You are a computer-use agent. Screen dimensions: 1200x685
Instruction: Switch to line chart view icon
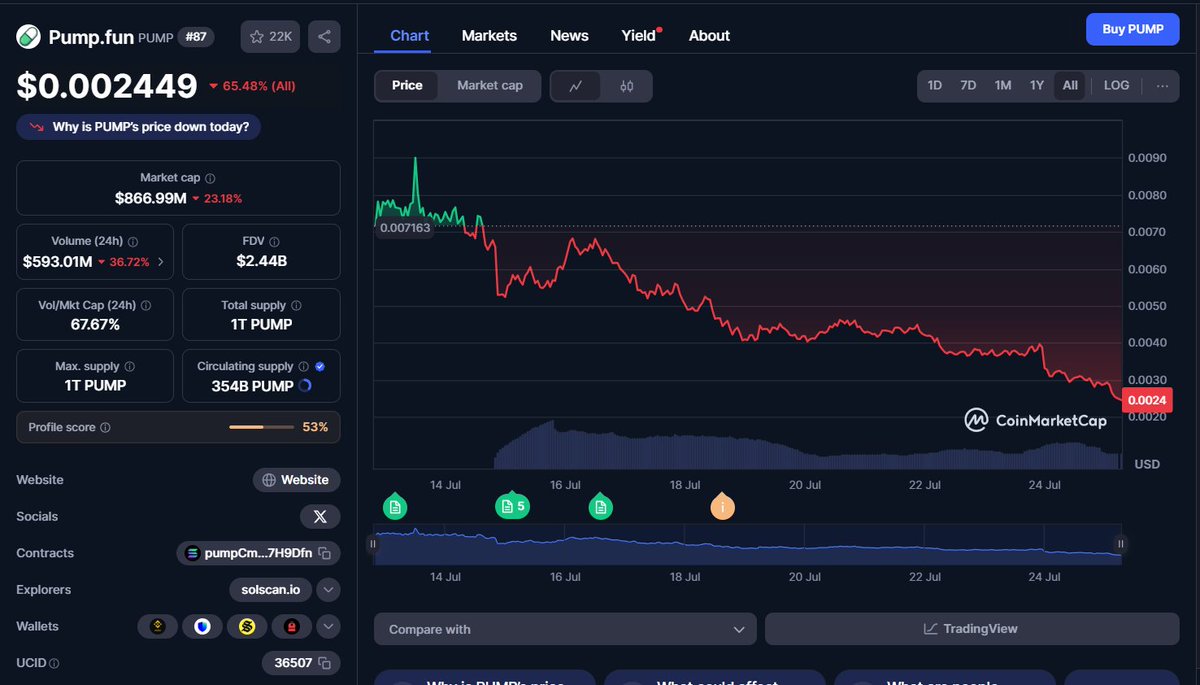(576, 86)
